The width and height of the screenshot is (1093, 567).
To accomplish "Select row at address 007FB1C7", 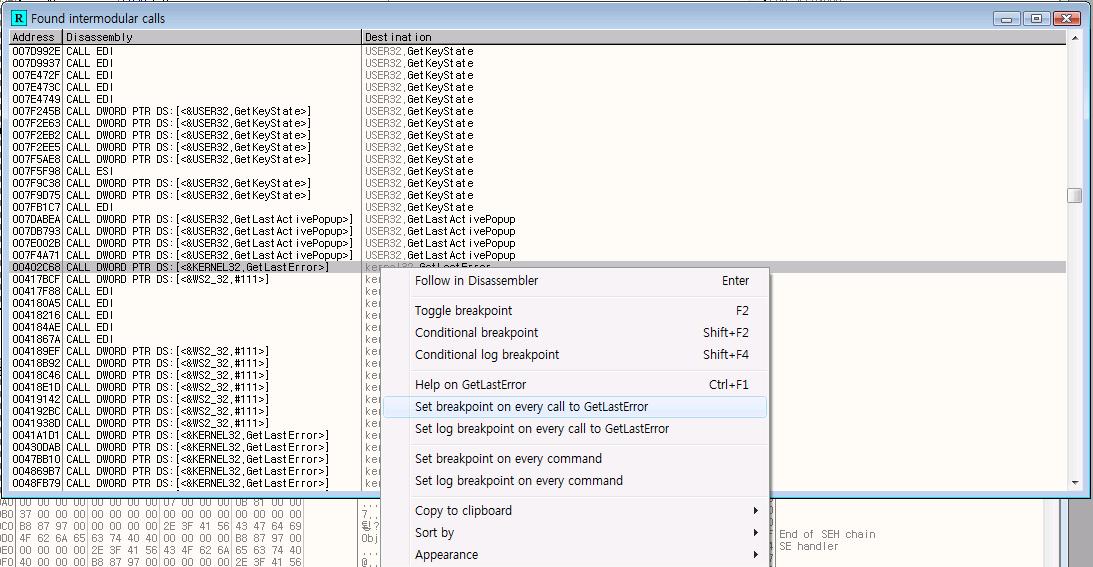I will tap(537, 208).
